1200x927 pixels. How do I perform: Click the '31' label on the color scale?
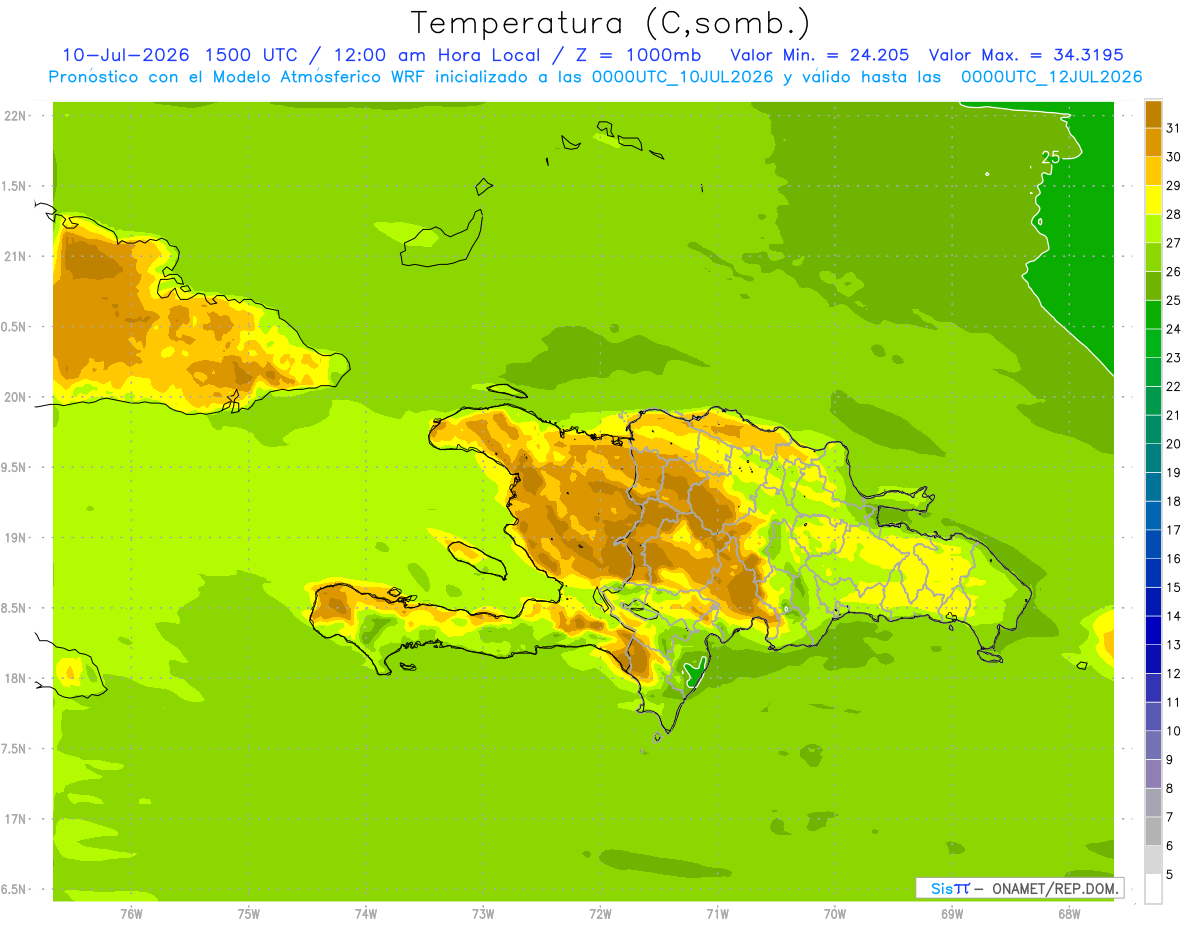[x=1174, y=128]
